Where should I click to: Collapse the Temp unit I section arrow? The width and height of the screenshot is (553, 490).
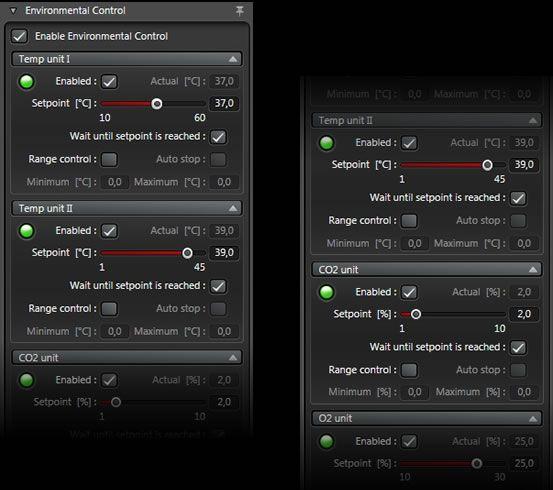233,59
